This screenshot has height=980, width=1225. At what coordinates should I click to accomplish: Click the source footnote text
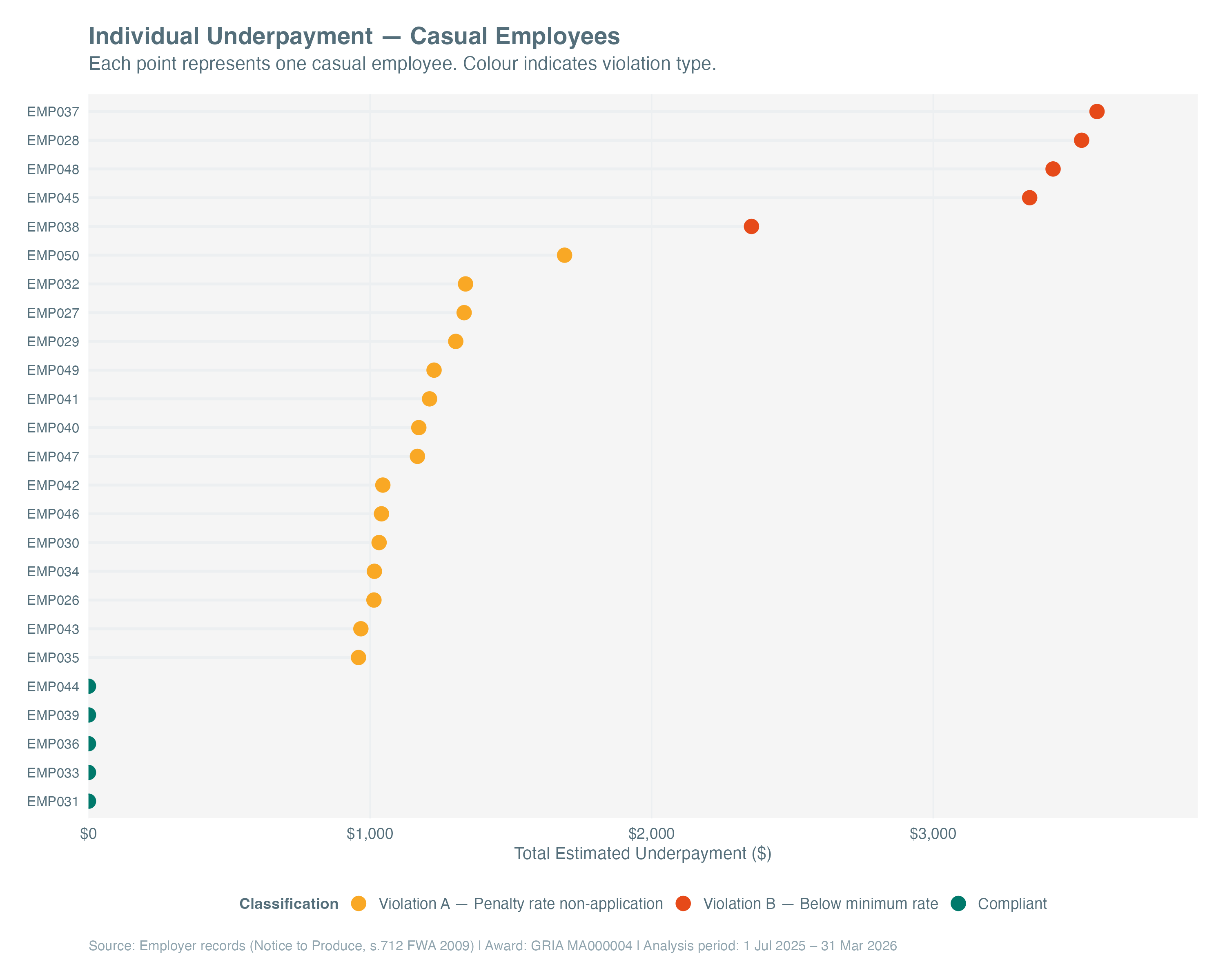tap(492, 945)
